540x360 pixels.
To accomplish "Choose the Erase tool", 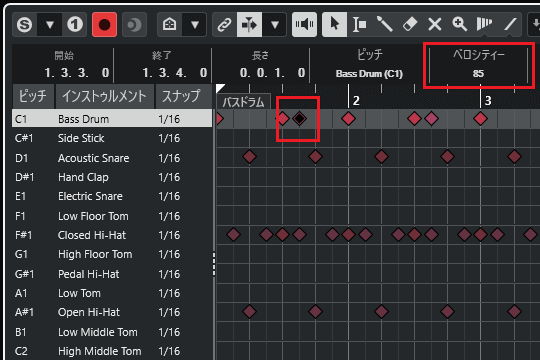I will (x=409, y=24).
